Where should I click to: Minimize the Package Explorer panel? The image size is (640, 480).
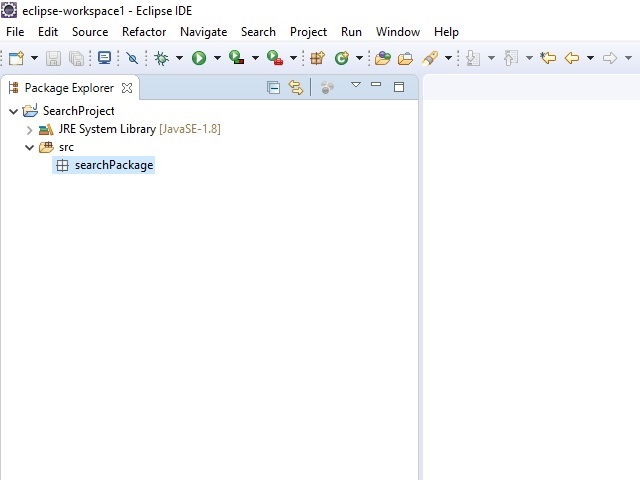tap(376, 84)
